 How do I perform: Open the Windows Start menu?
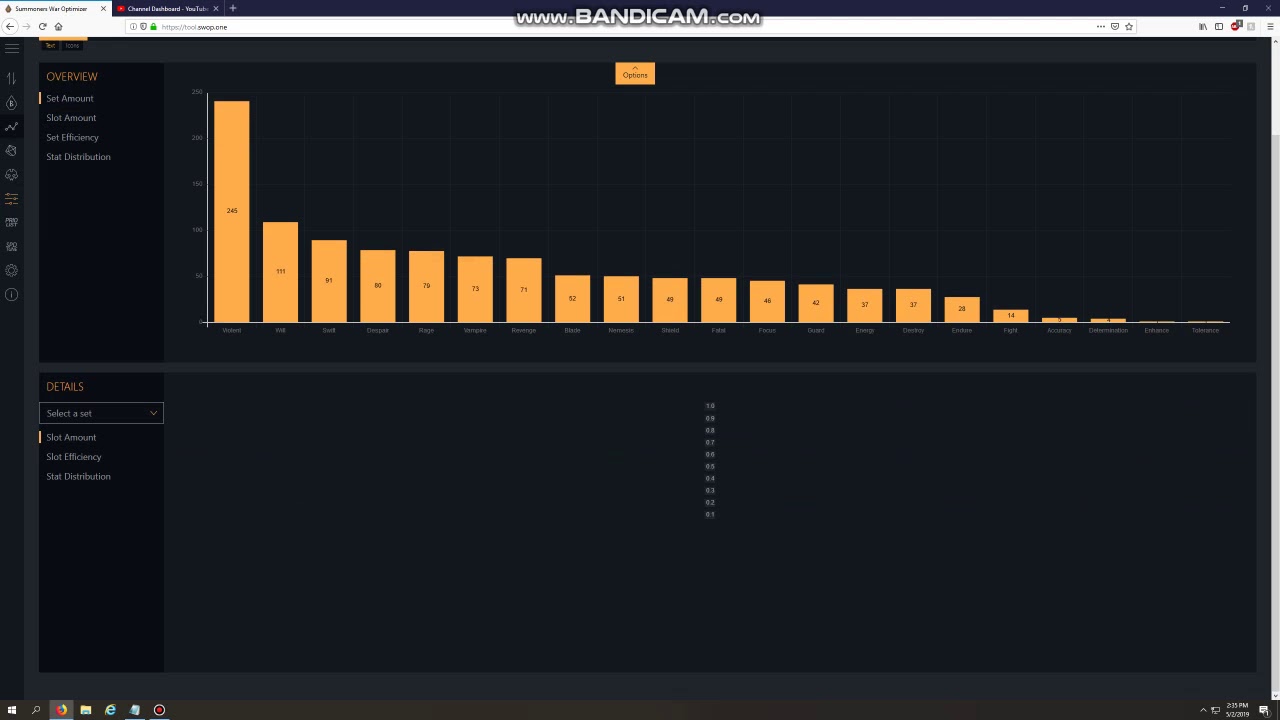pyautogui.click(x=12, y=710)
